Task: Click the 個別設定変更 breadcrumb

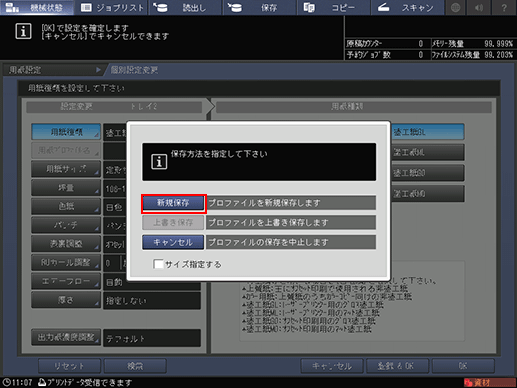Action: [x=134, y=70]
